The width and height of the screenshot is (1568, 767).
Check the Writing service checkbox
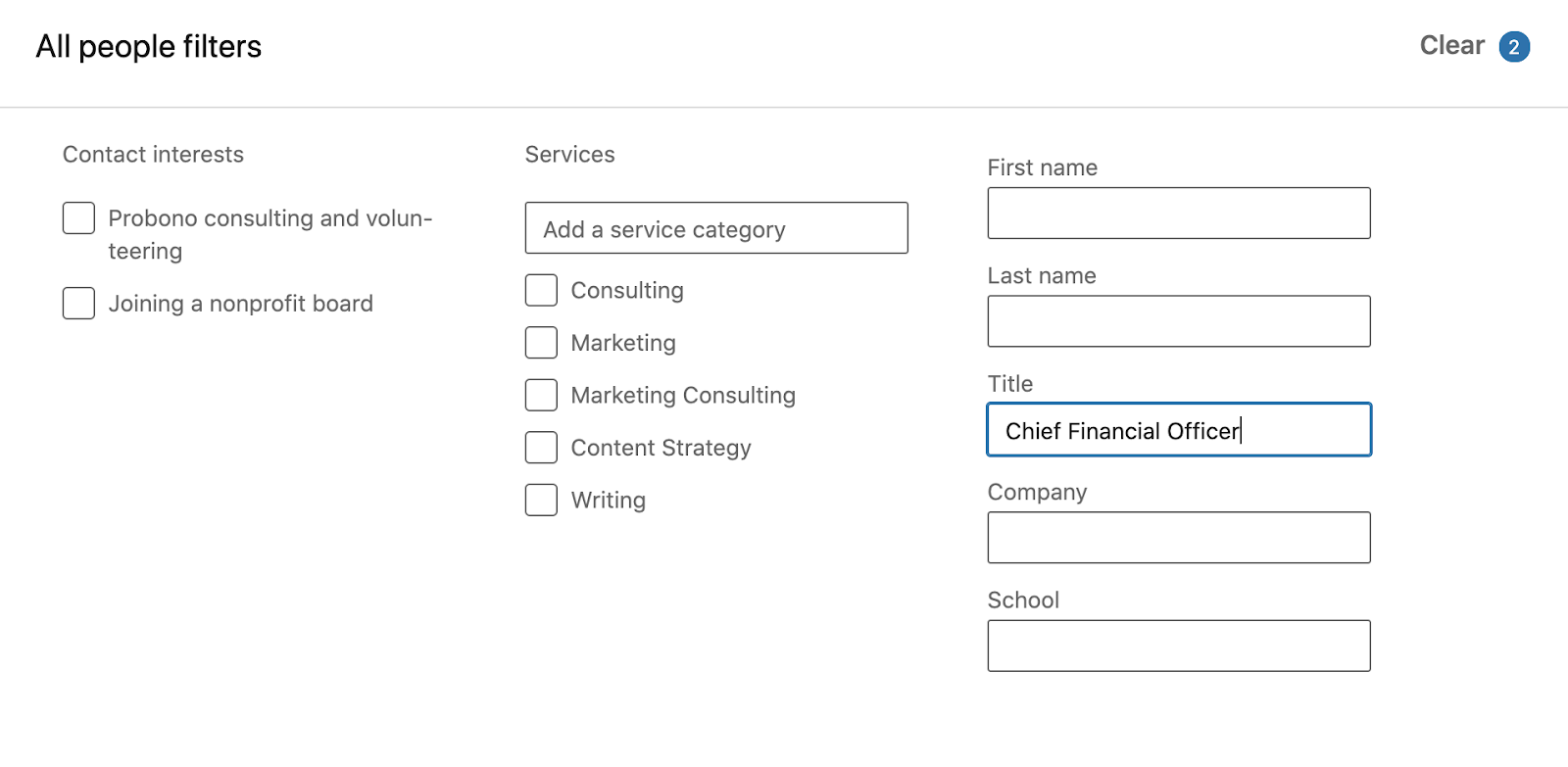point(541,501)
